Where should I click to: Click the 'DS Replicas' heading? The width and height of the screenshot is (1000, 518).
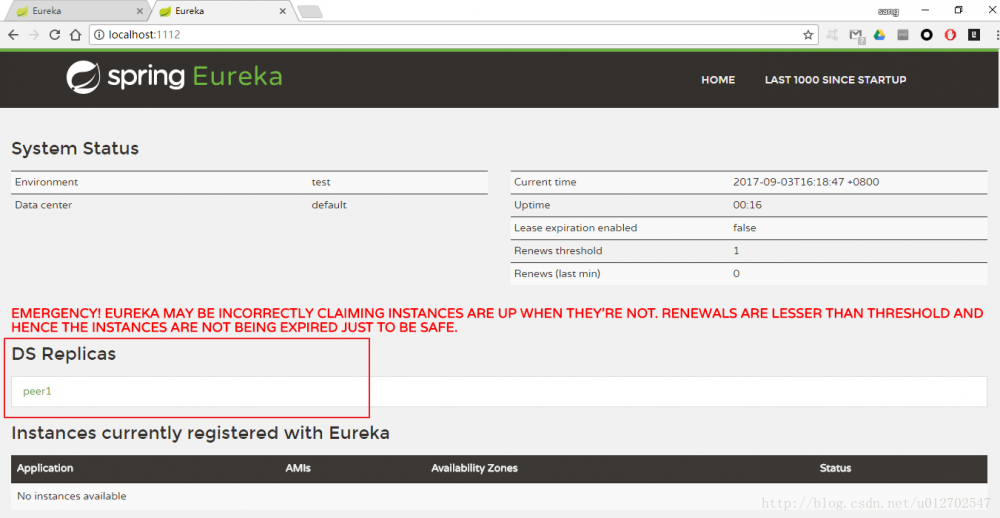[64, 353]
